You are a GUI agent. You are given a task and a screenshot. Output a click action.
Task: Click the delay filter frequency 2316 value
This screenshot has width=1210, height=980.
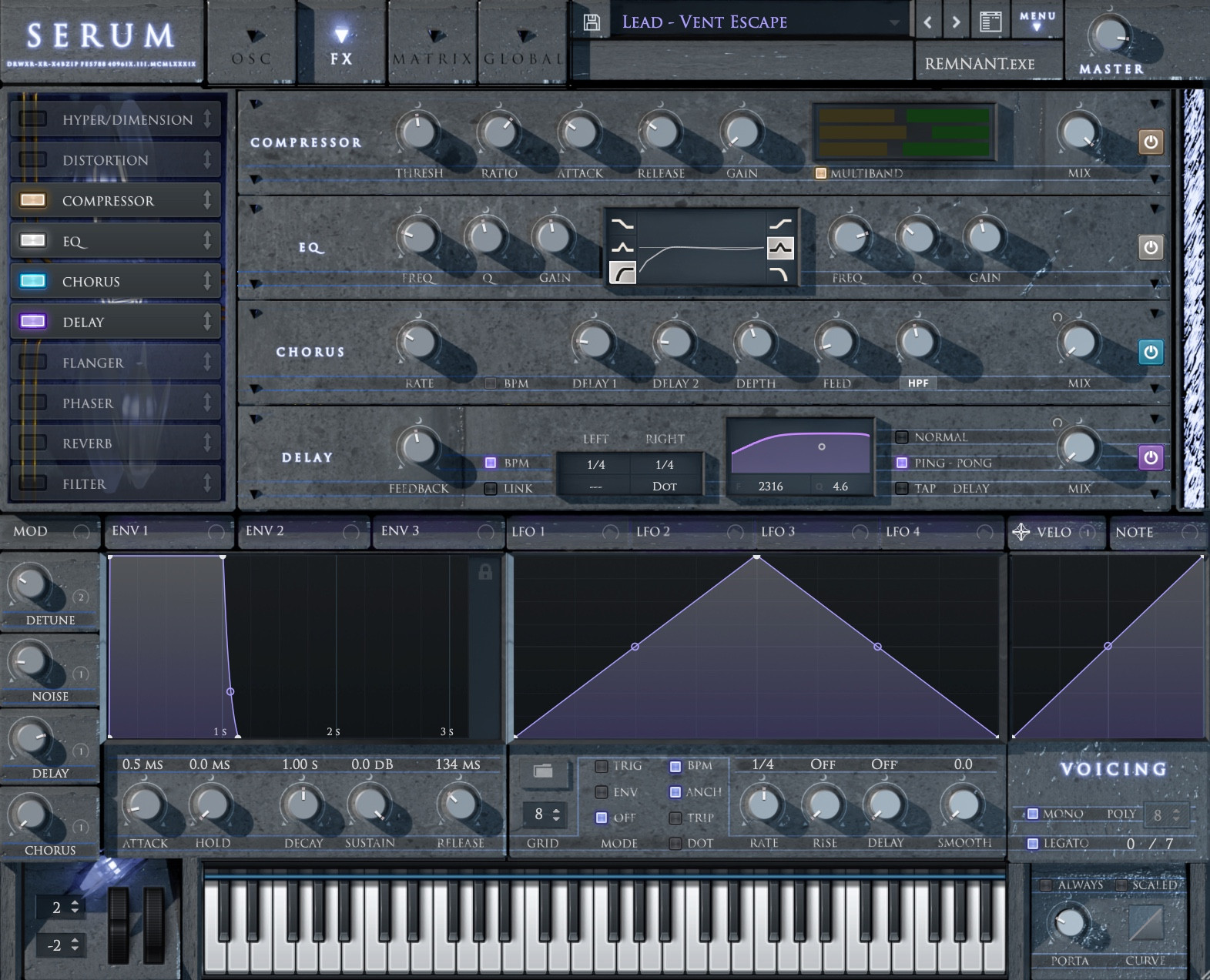pyautogui.click(x=770, y=487)
